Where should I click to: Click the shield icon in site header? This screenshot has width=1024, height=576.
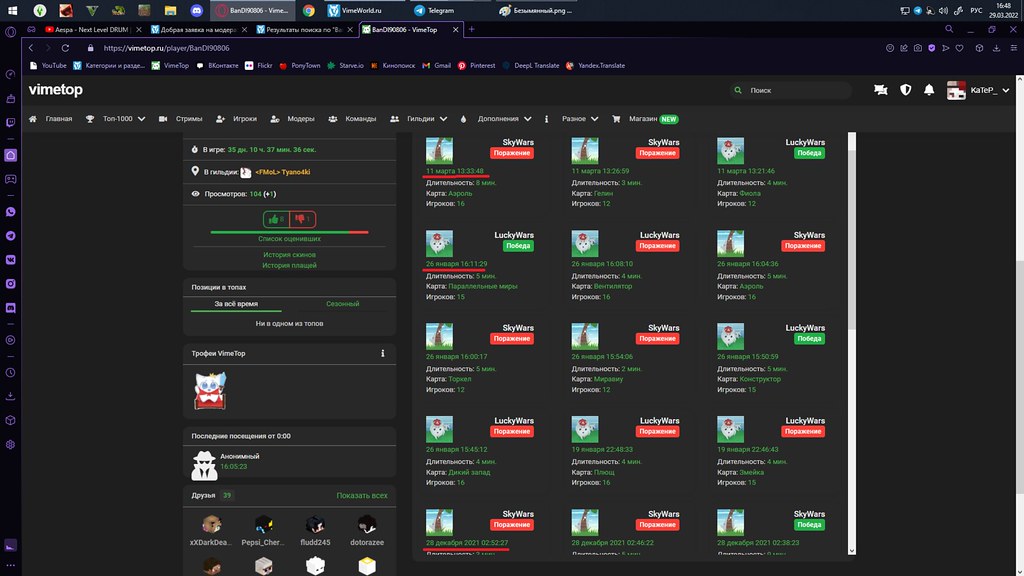point(906,90)
